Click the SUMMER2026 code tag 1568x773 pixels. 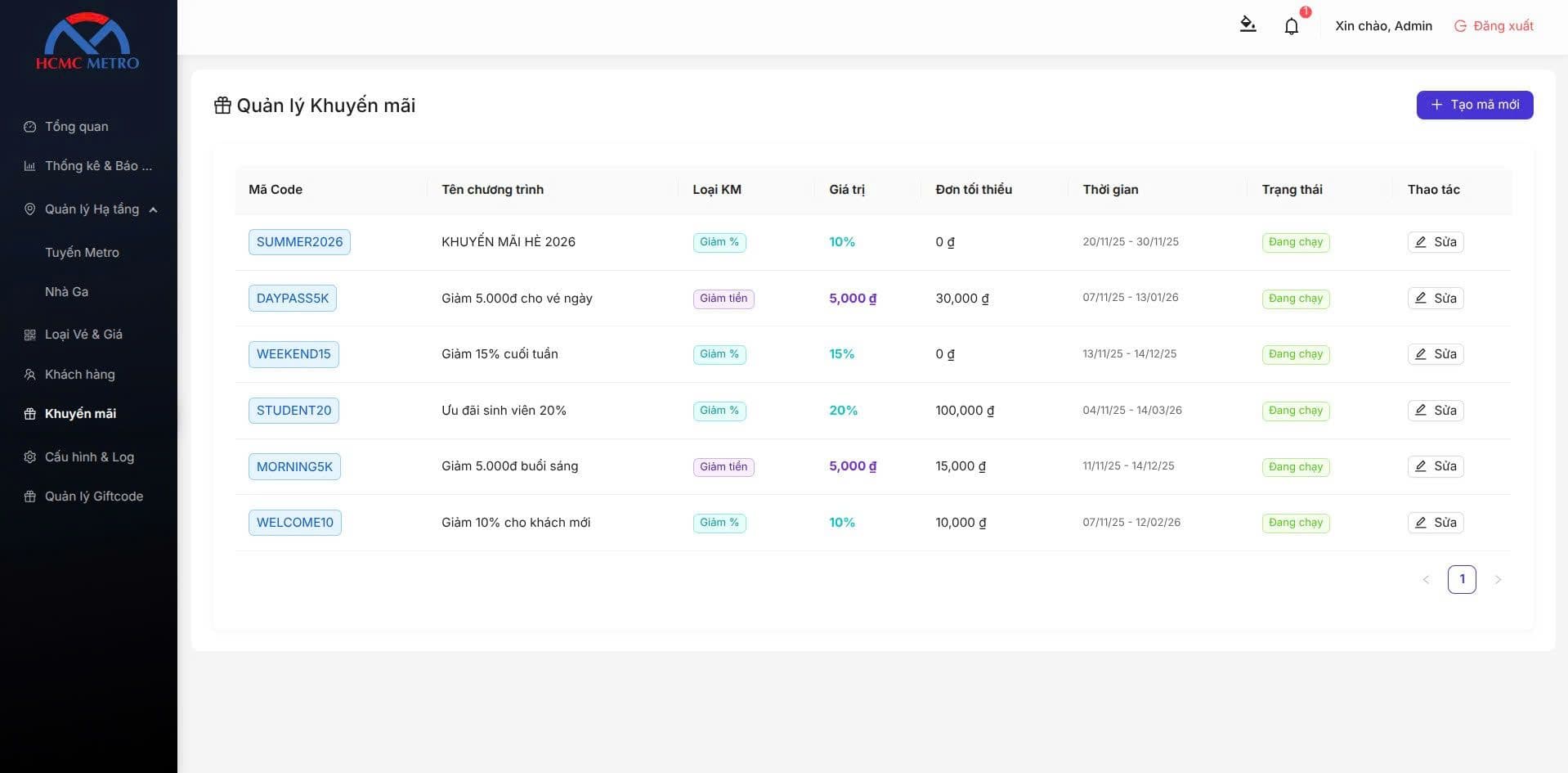[x=299, y=242]
